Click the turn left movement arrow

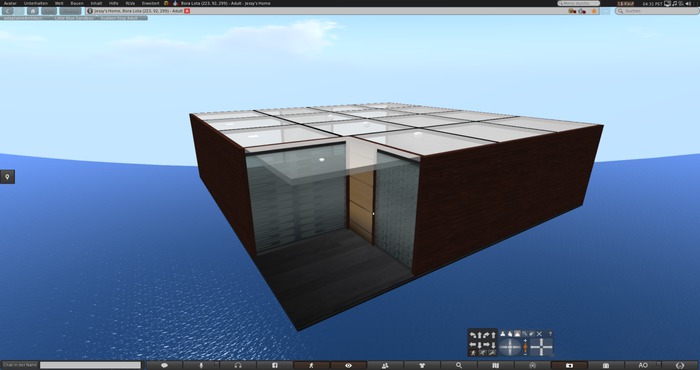coord(473,335)
